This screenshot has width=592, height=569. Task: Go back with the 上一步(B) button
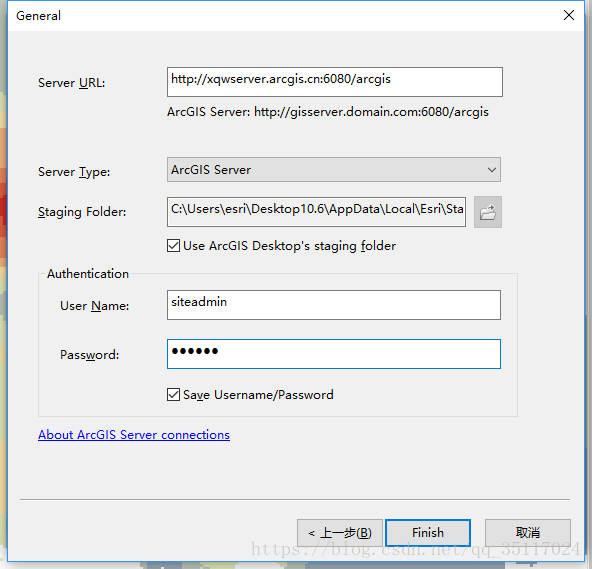coord(340,532)
